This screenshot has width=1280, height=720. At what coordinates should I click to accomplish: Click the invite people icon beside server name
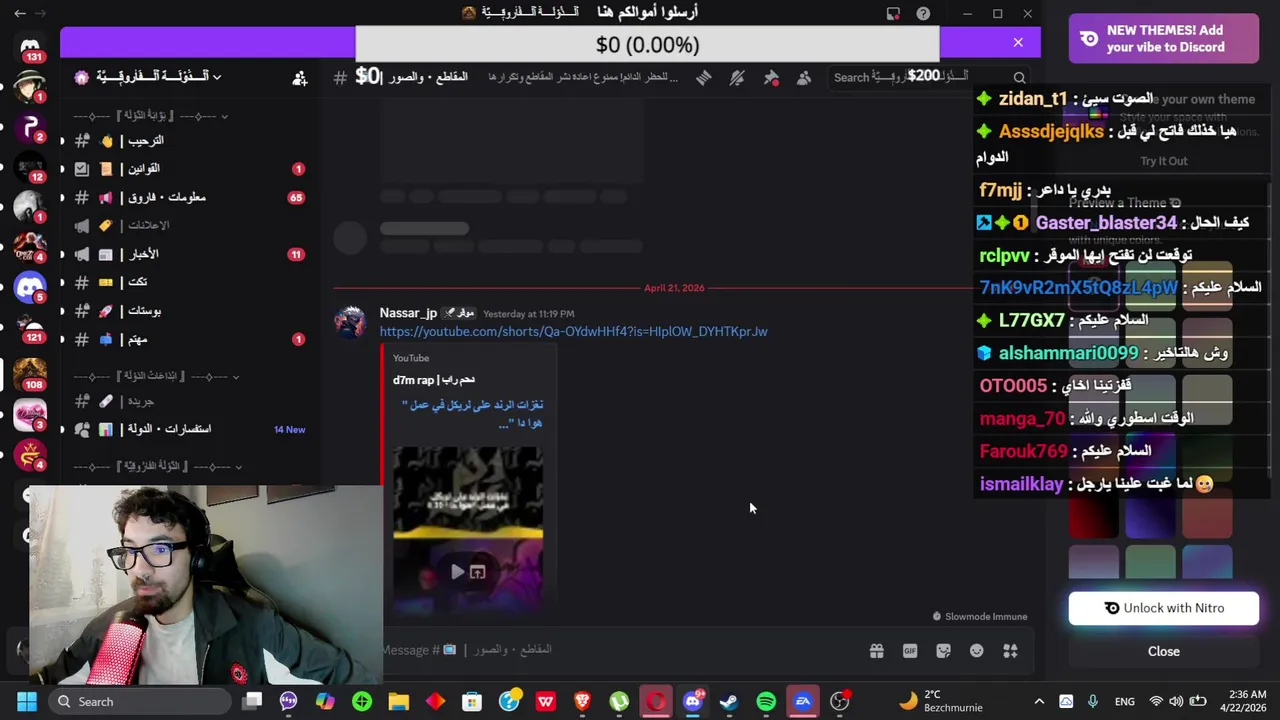point(299,78)
